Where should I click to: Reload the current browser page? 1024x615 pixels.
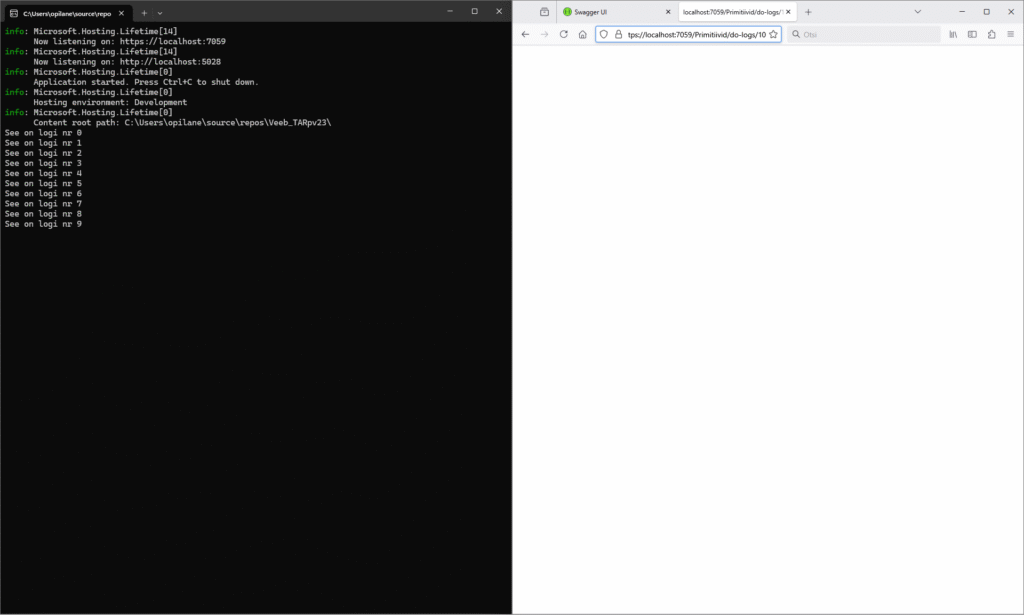[564, 34]
